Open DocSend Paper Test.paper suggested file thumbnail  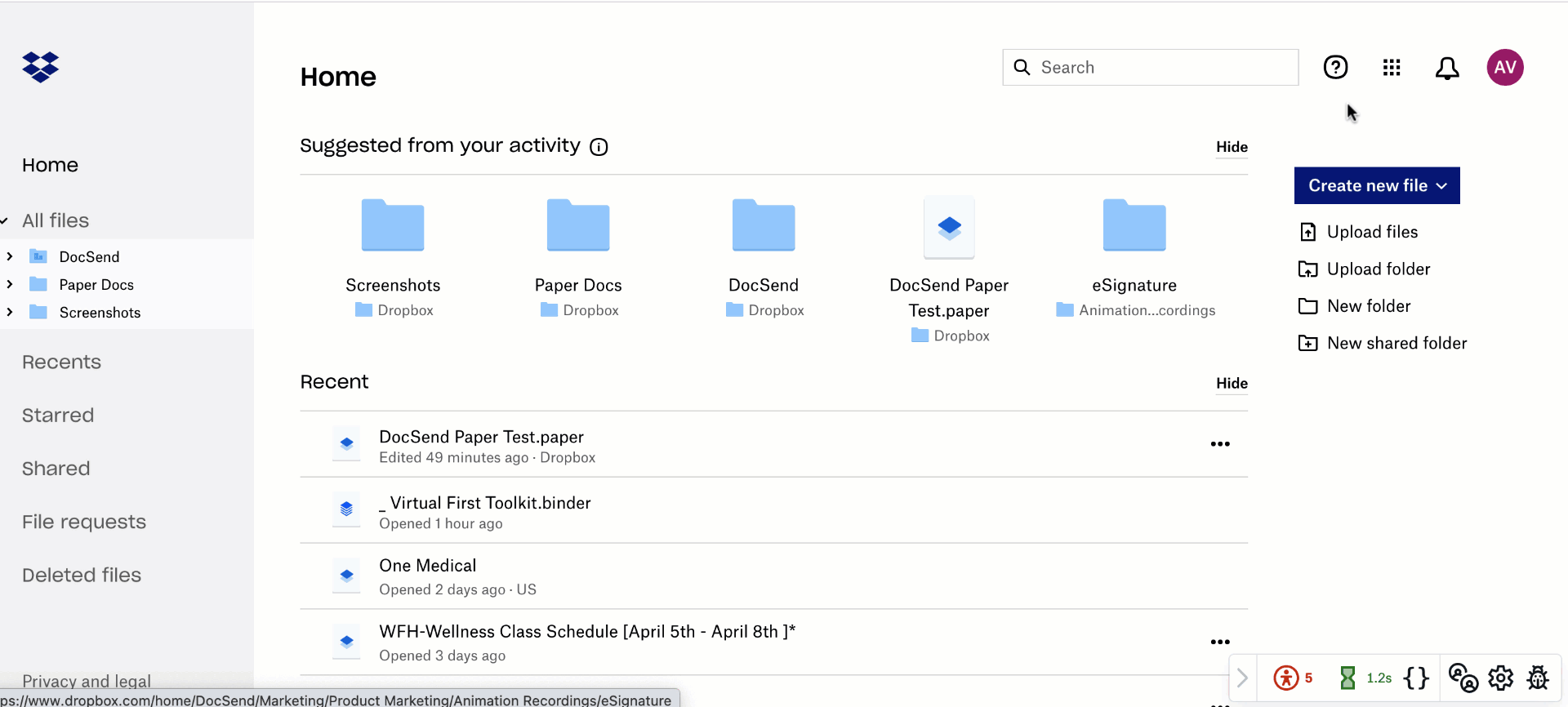(949, 227)
